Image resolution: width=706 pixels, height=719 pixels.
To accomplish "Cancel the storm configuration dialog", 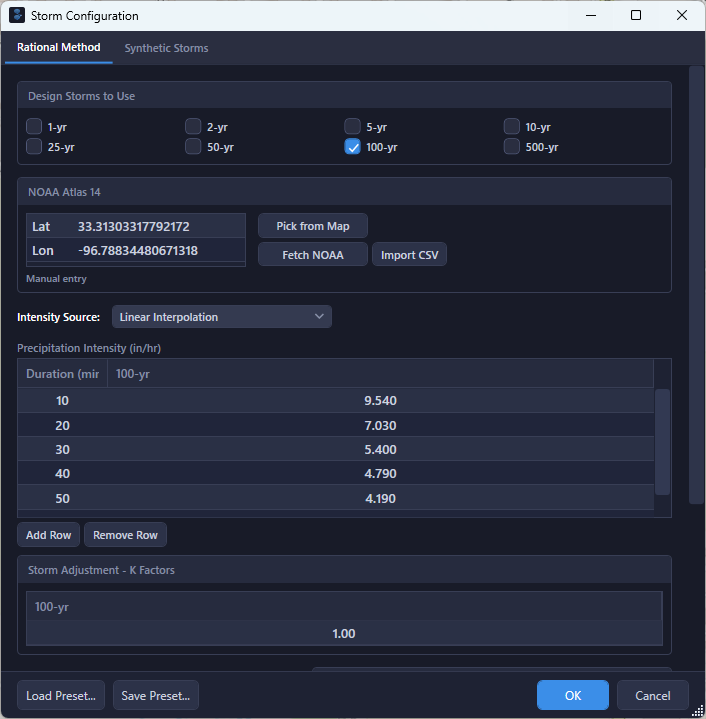I will pyautogui.click(x=652, y=696).
